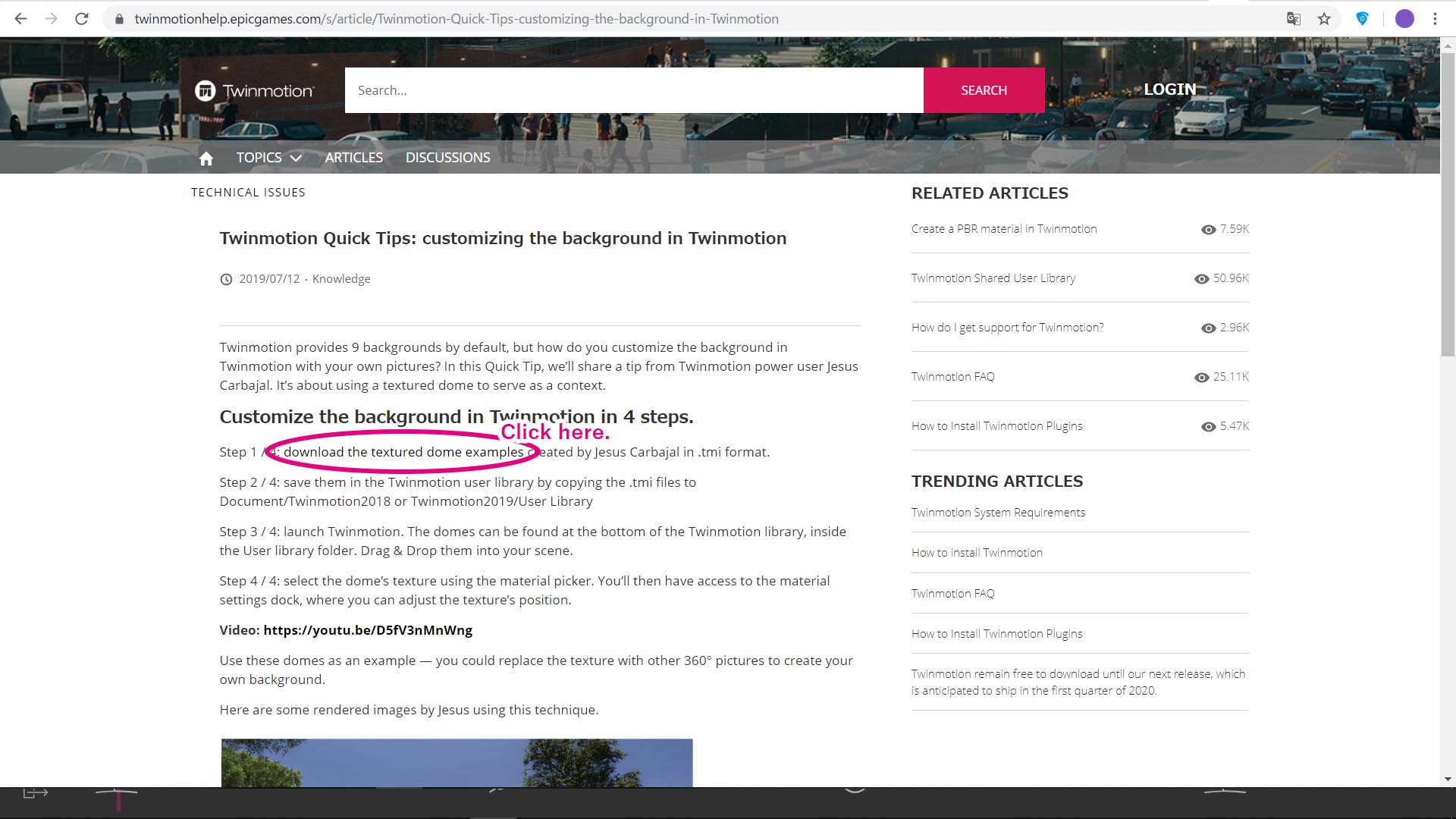
Task: Click the Twinmotion logo
Action: pyautogui.click(x=254, y=91)
